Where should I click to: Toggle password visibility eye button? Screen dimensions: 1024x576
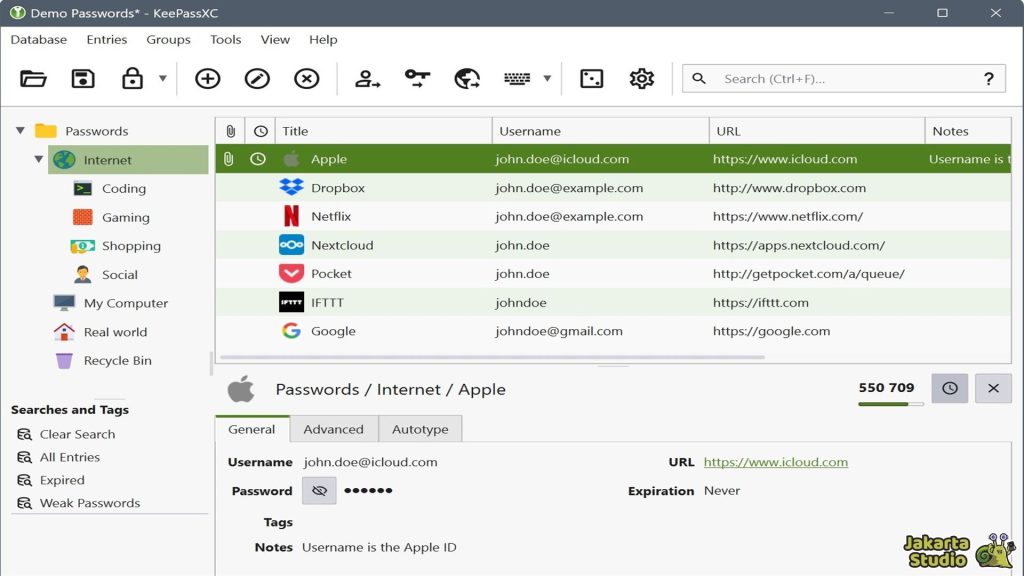(319, 491)
